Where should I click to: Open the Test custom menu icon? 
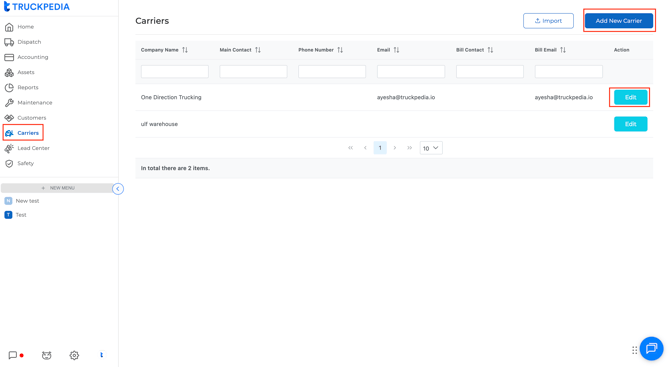8,215
